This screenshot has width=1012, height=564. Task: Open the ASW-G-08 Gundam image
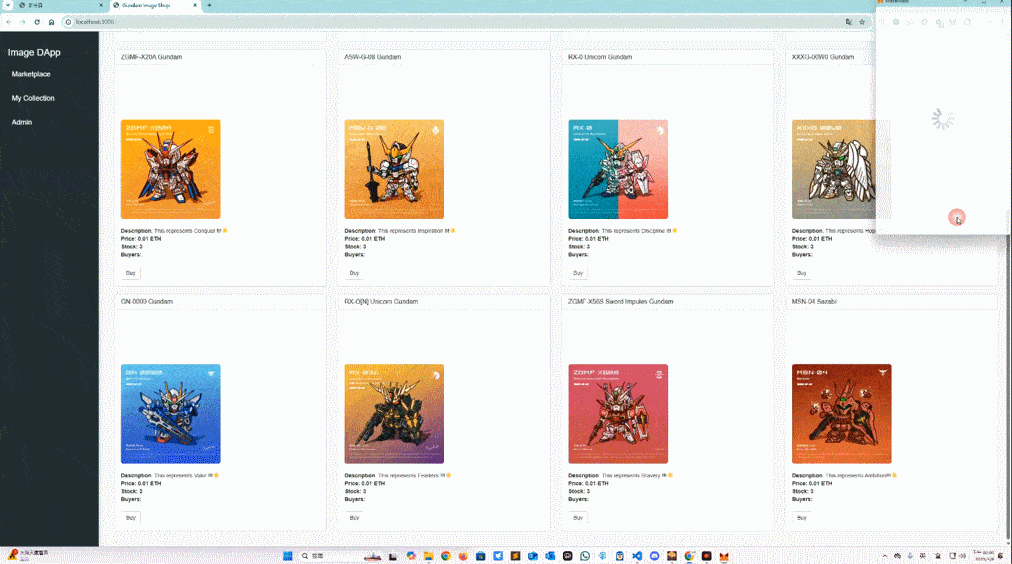coord(394,169)
